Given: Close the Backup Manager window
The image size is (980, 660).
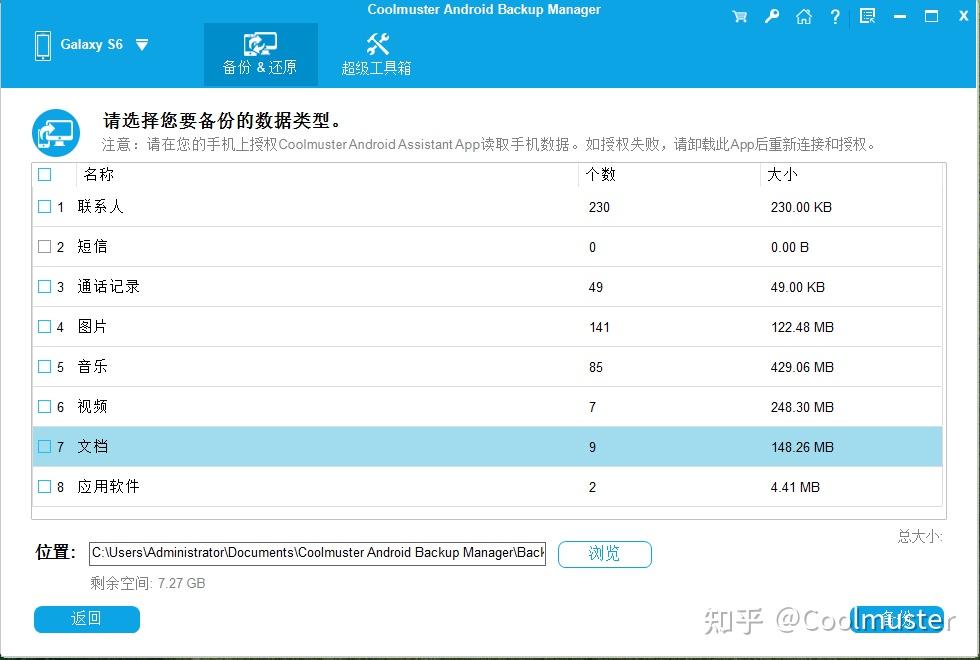Looking at the screenshot, I should click(964, 16).
